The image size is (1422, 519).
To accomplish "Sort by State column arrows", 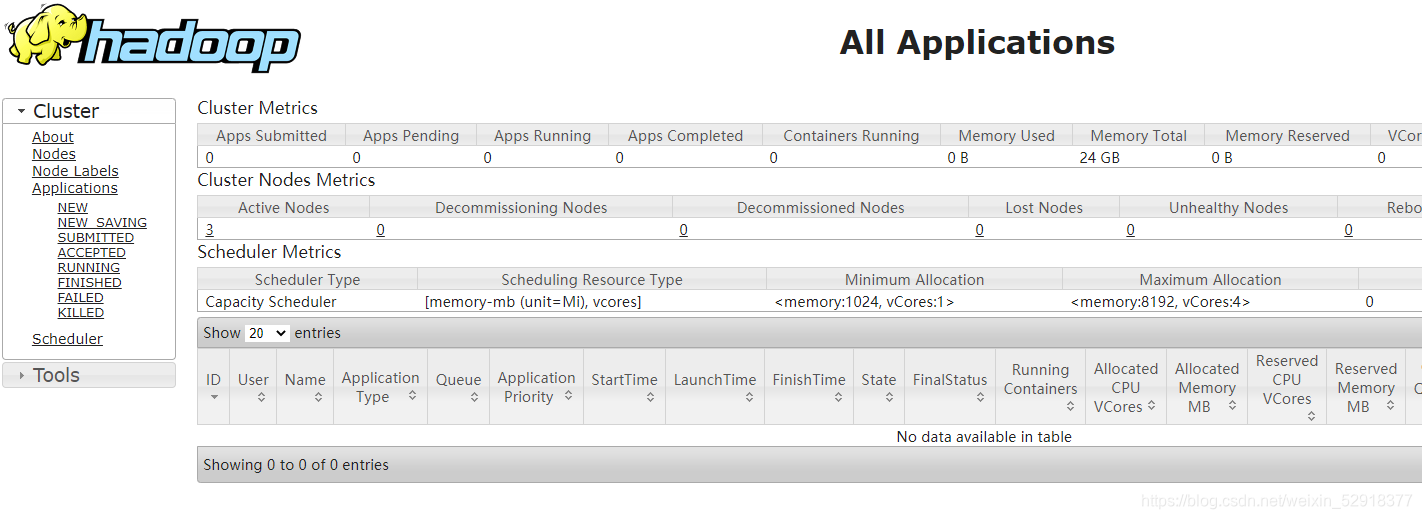I will coord(889,397).
